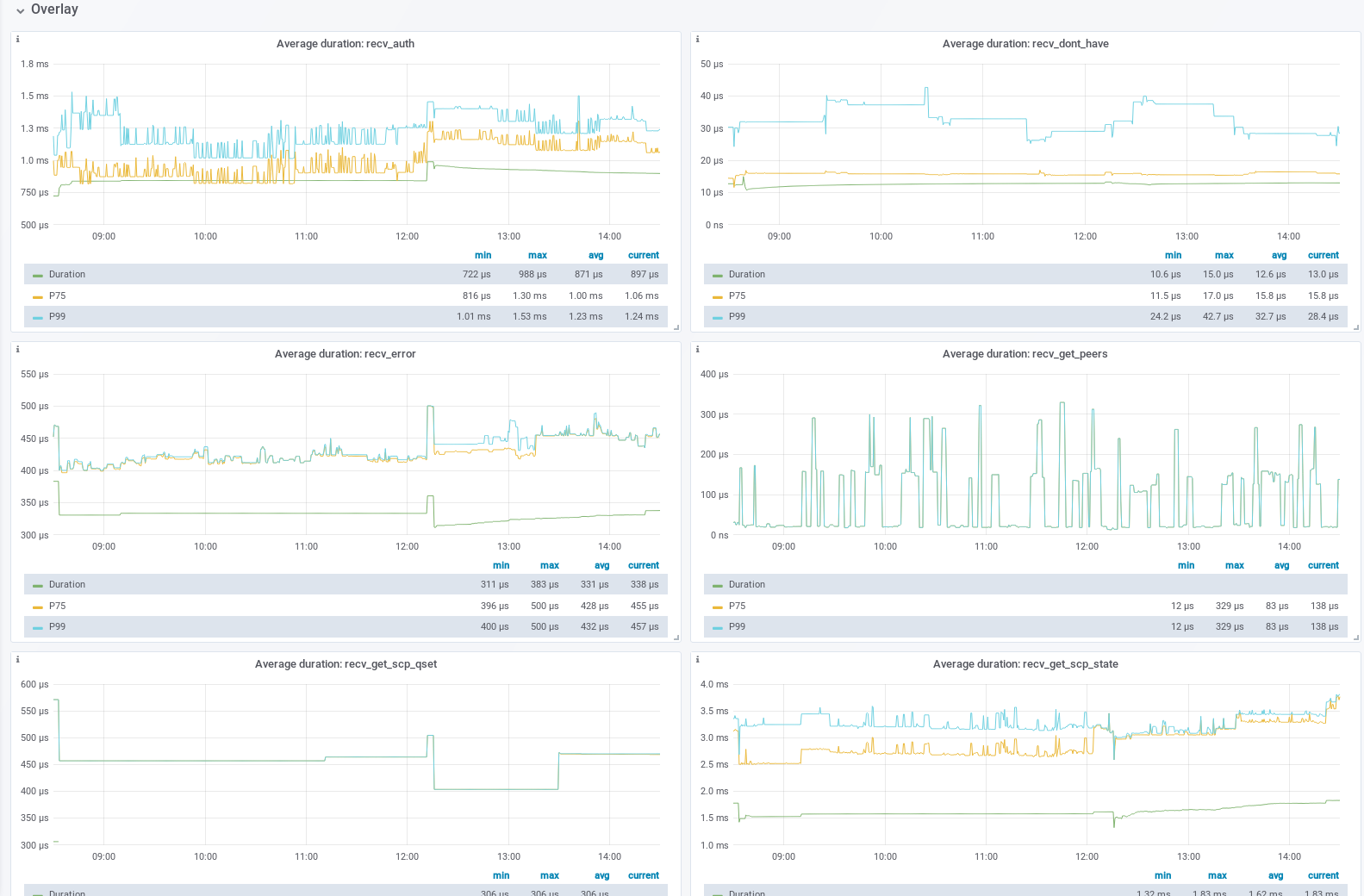Click Overlay row title text
The image size is (1364, 896).
pos(54,9)
